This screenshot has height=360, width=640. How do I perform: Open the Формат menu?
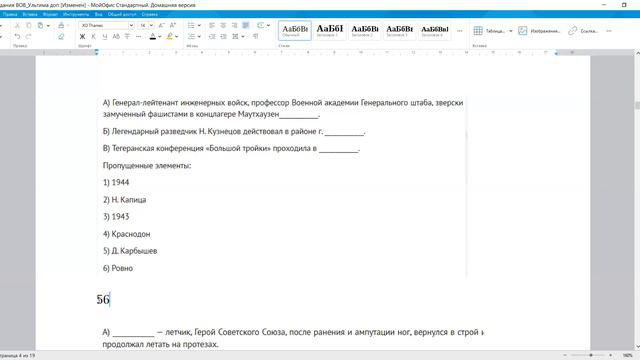click(x=50, y=14)
